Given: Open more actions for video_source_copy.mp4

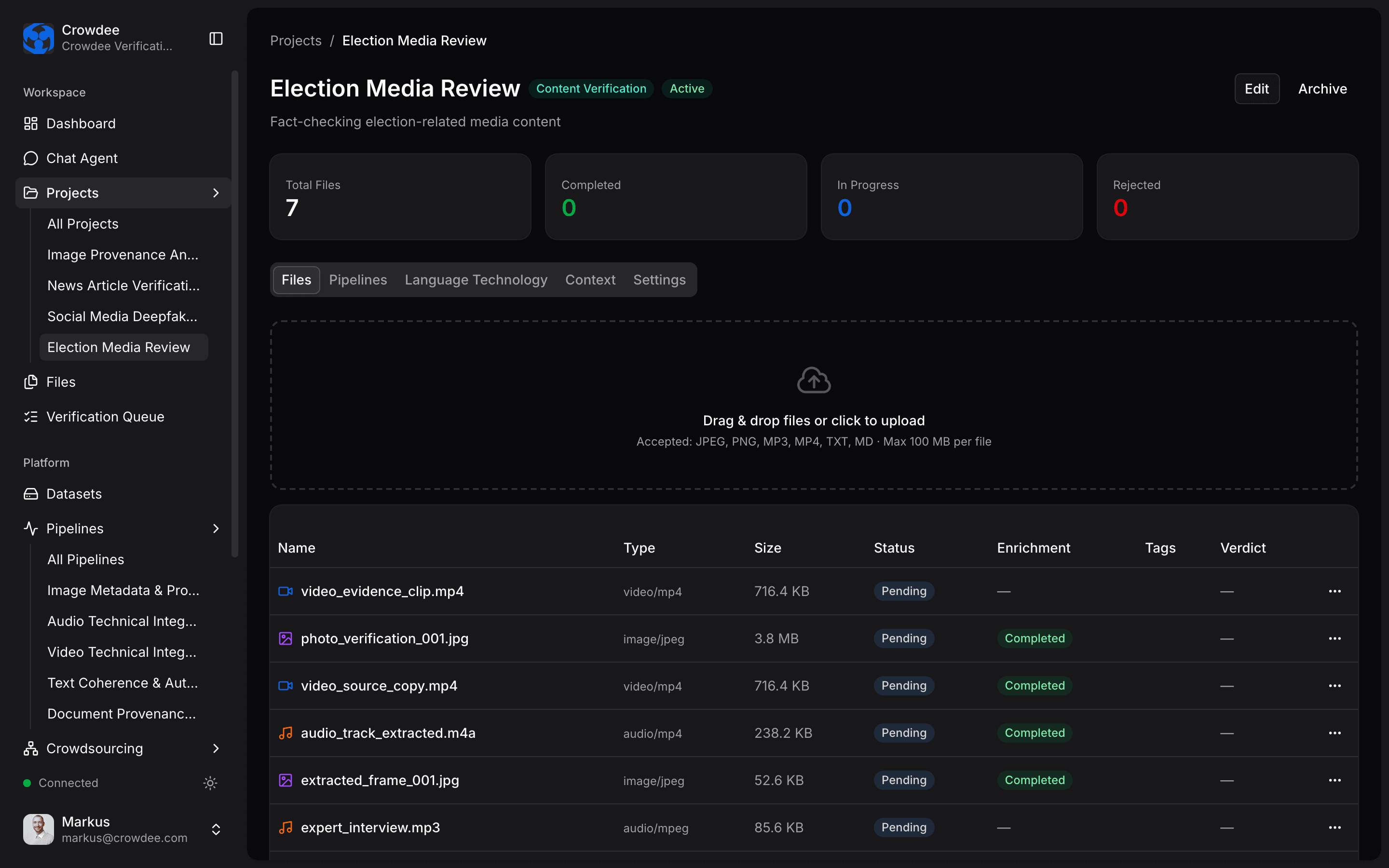Looking at the screenshot, I should pos(1335,685).
